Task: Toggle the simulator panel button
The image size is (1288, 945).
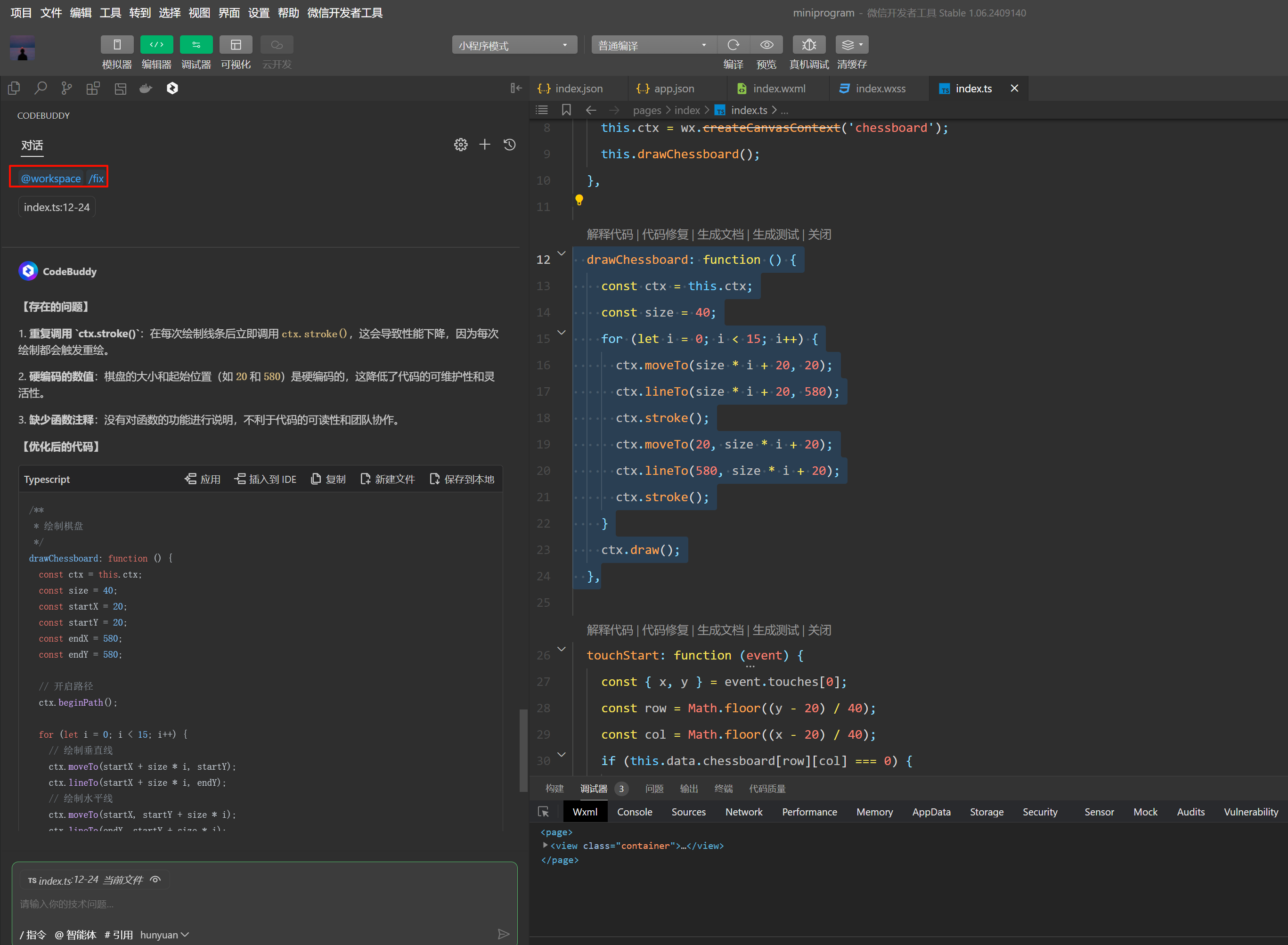Action: click(117, 45)
